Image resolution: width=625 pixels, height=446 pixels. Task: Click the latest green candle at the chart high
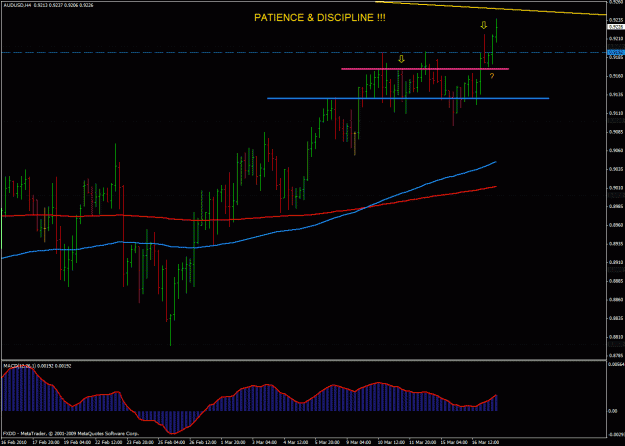[x=496, y=30]
